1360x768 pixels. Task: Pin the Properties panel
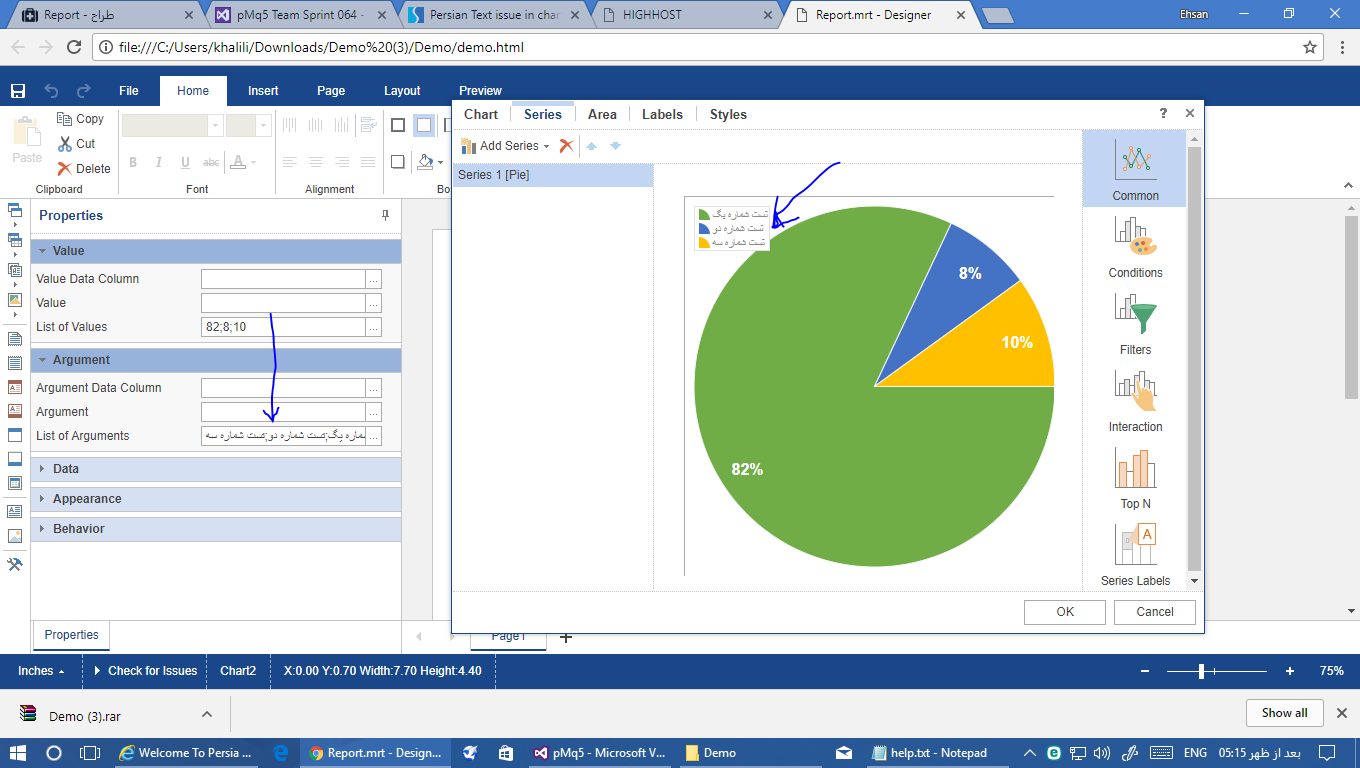385,215
